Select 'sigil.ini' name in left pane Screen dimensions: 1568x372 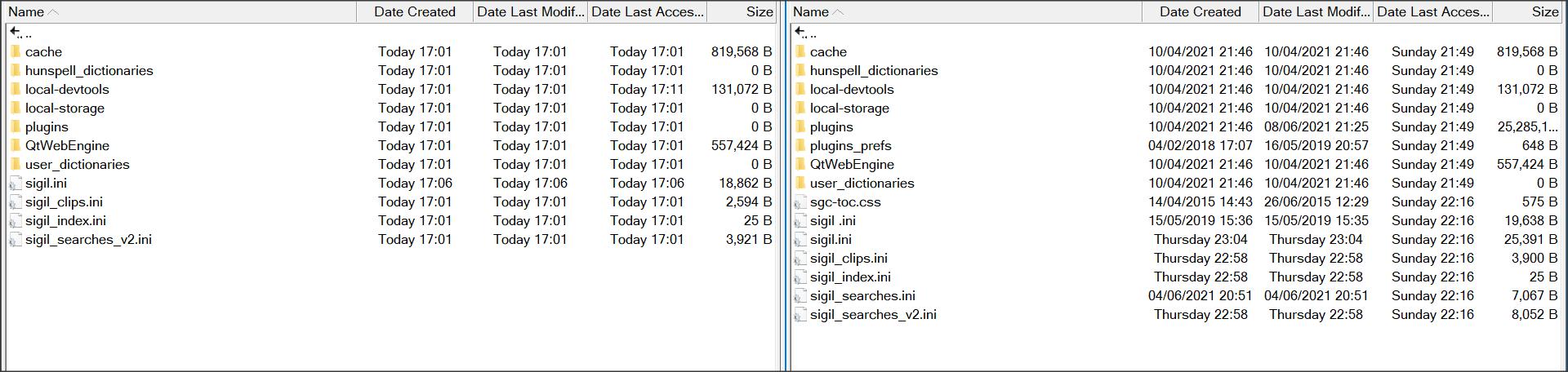46,183
